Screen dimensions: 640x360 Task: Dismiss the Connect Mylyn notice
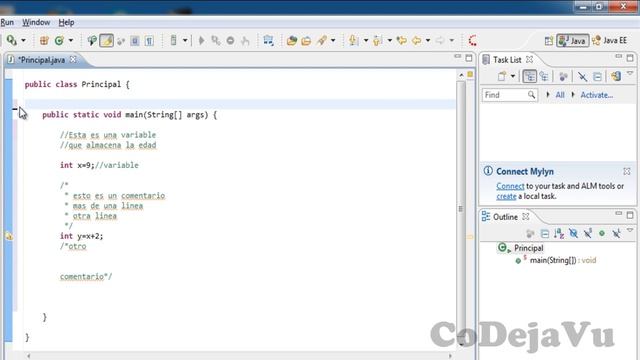coord(627,171)
